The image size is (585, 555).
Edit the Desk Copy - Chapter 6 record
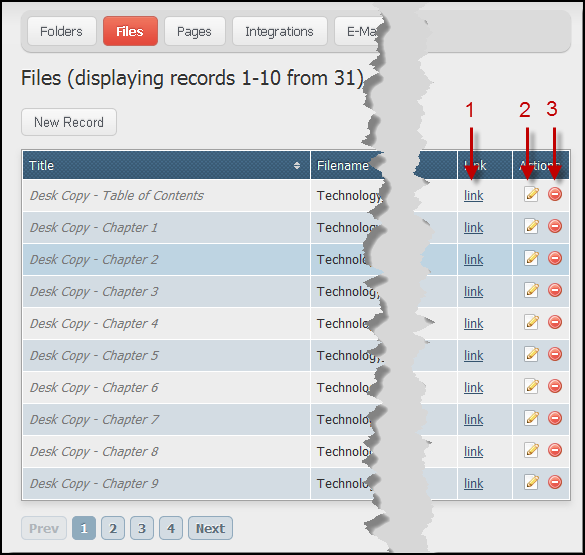(x=531, y=386)
